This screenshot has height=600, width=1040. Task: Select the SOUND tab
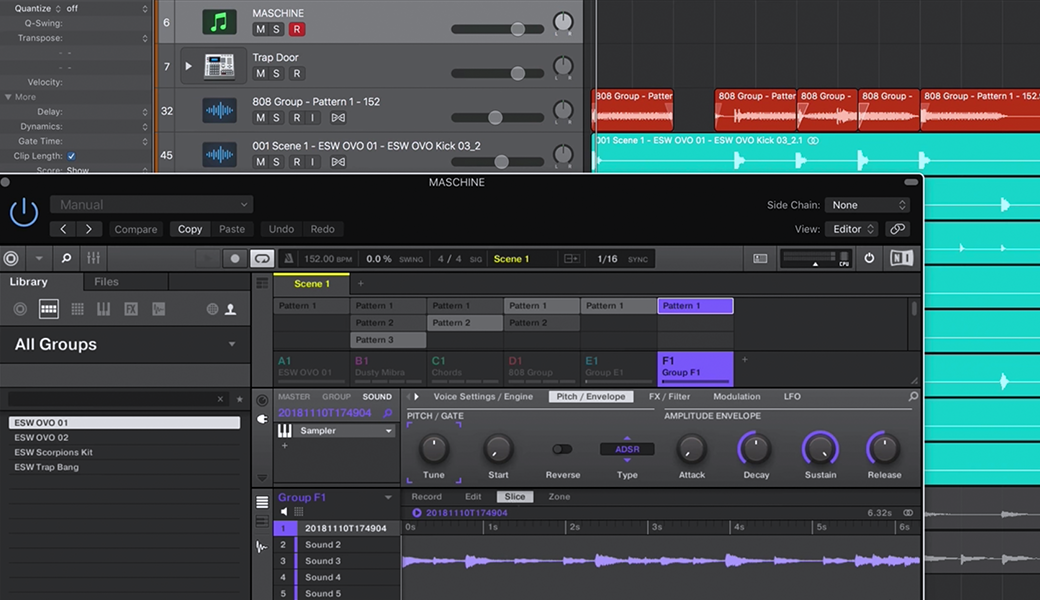(377, 396)
